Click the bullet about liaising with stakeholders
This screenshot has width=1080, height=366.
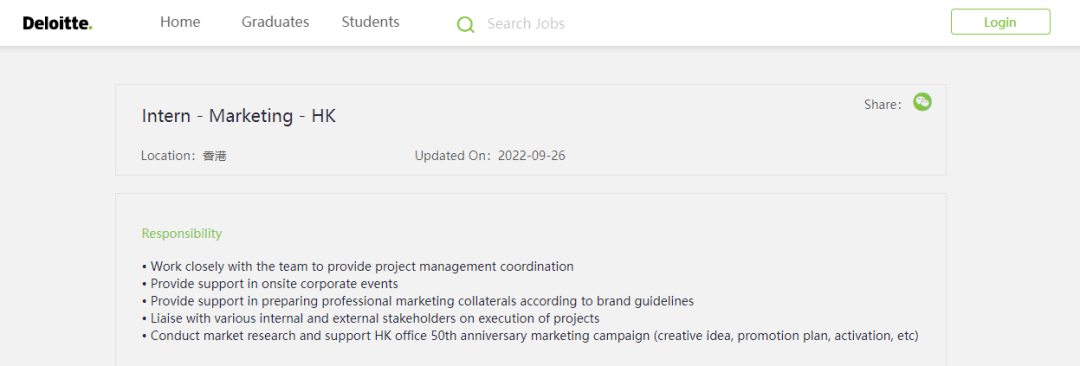(x=371, y=318)
